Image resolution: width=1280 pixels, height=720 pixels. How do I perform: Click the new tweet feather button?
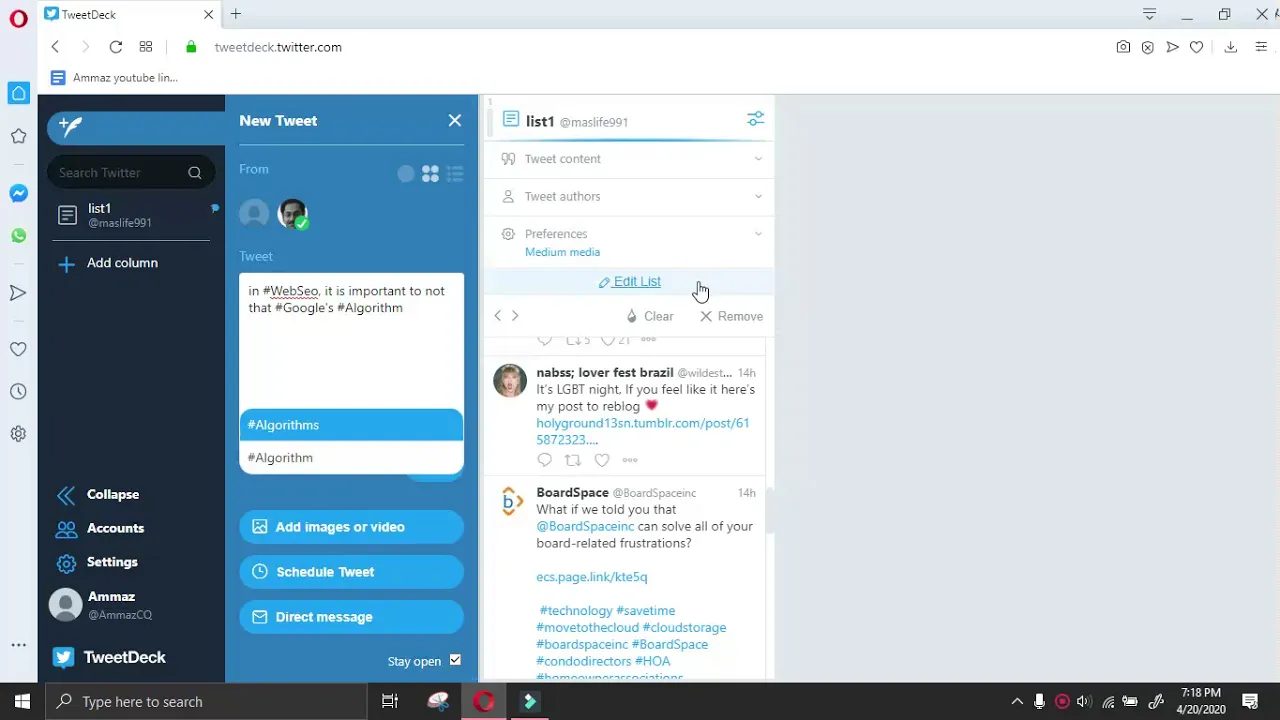(x=135, y=127)
